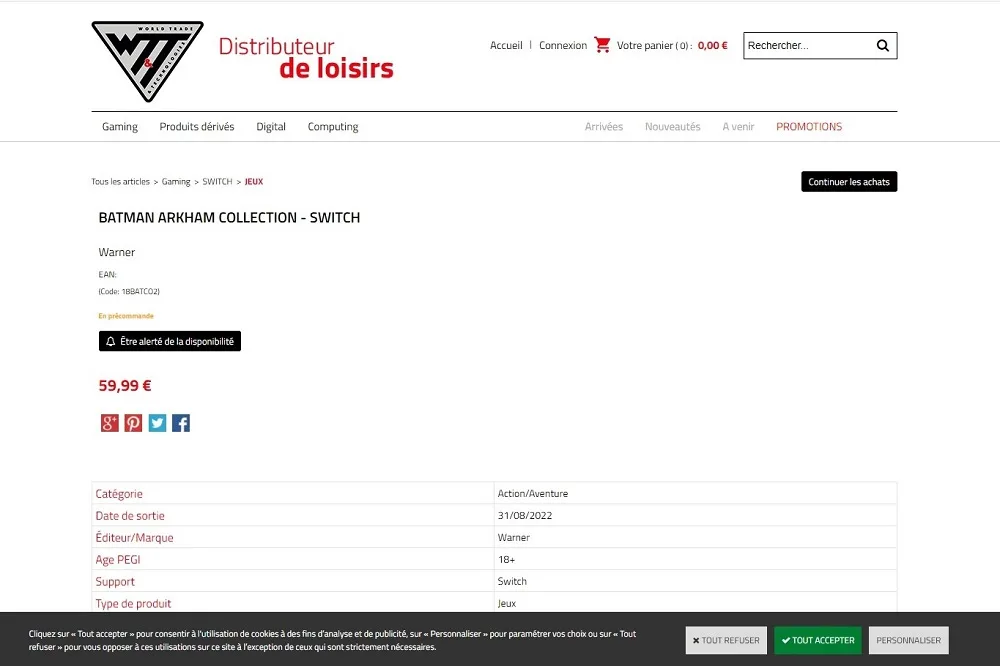
Task: Open the Gaming breadcrumb link
Action: click(x=176, y=182)
